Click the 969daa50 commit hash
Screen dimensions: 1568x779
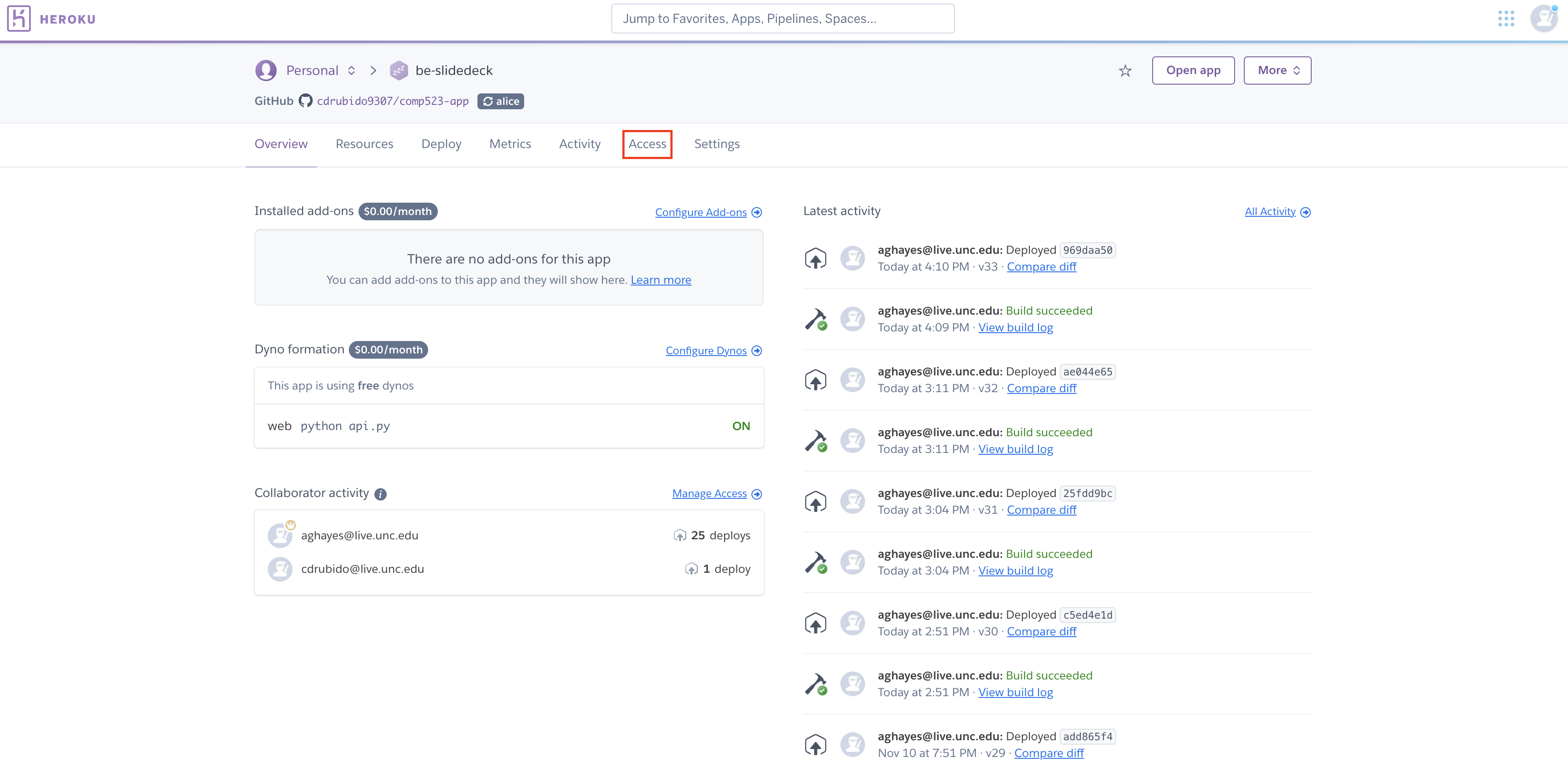[1087, 250]
